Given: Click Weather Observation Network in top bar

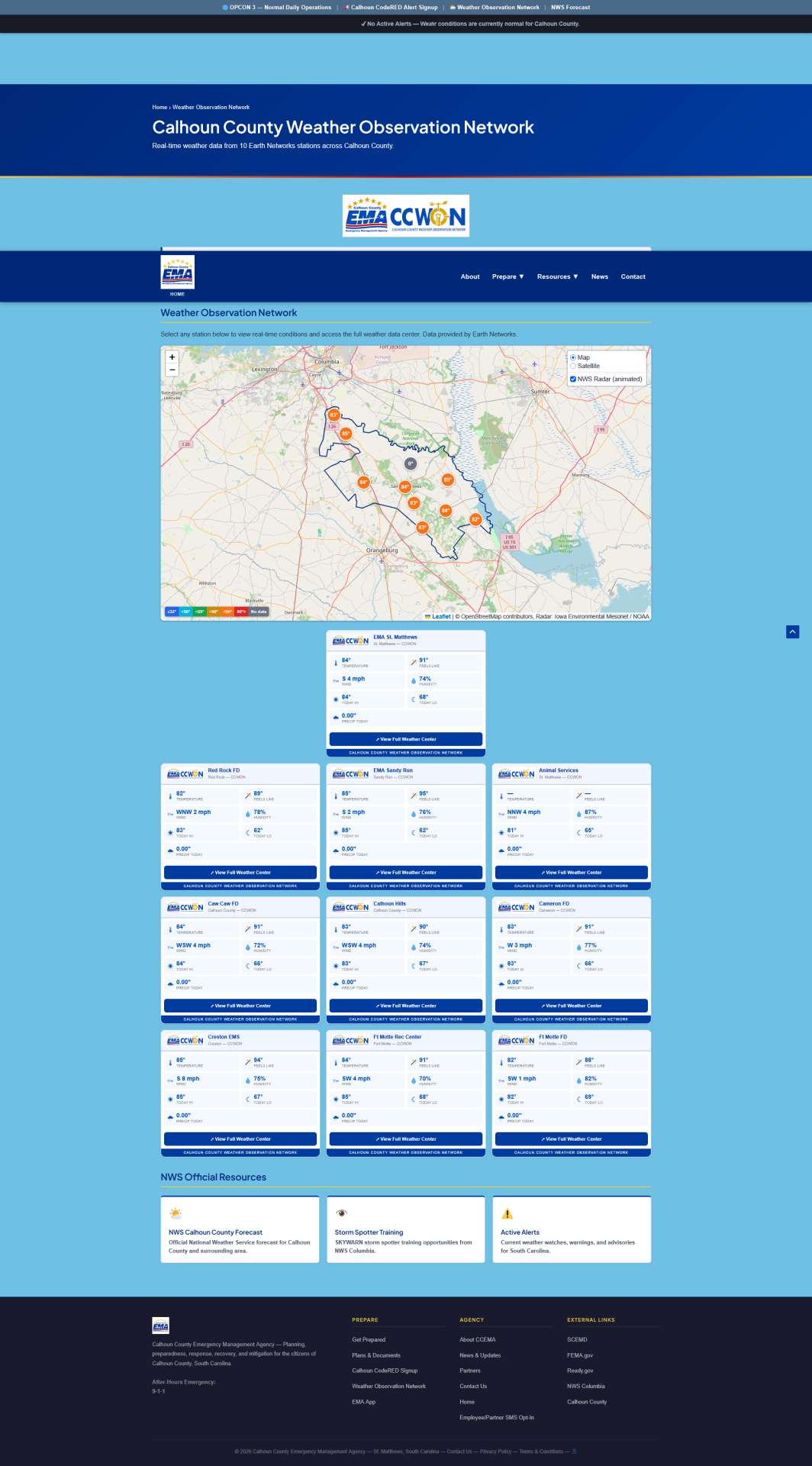Looking at the screenshot, I should 495,7.
